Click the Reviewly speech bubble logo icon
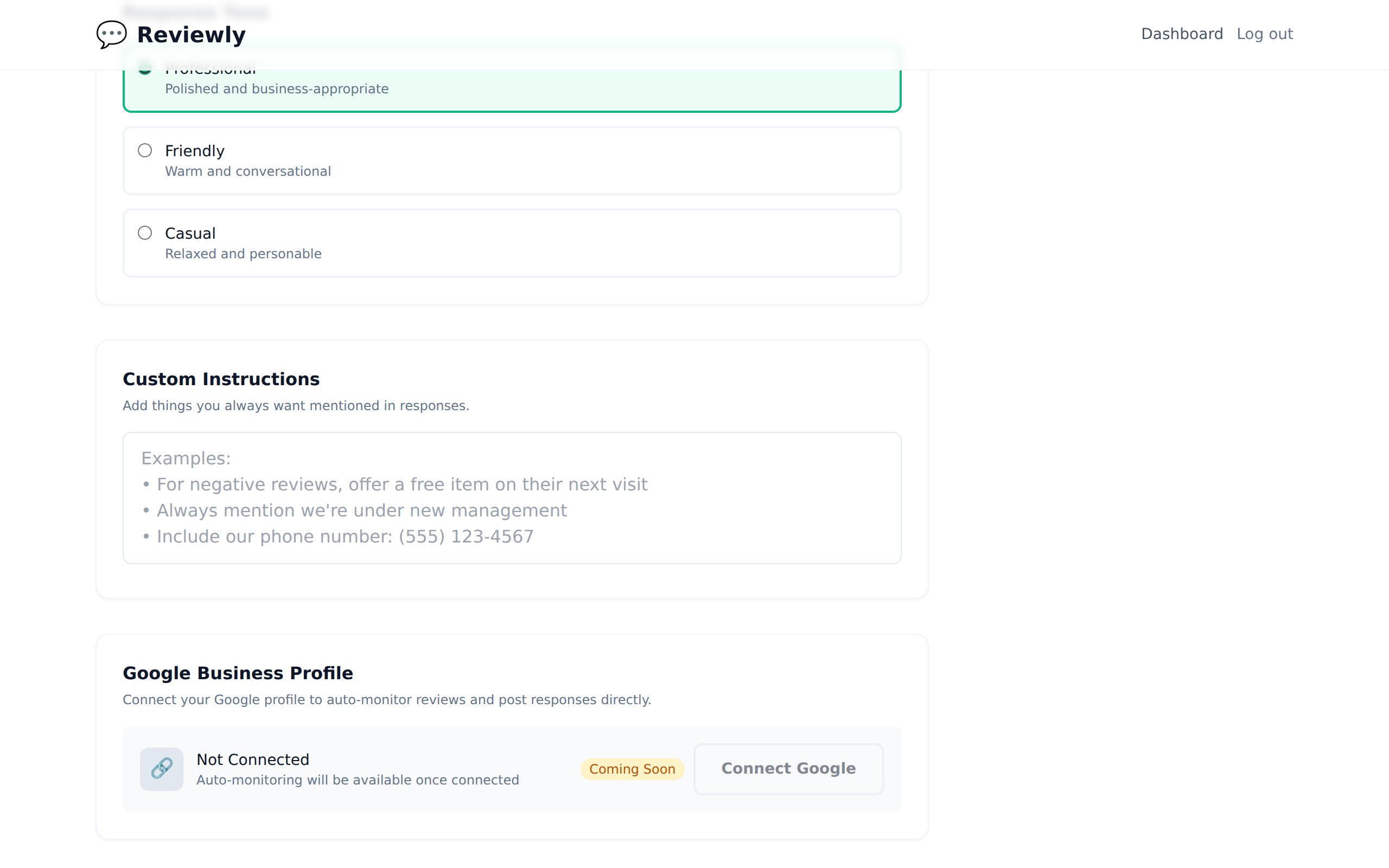 (x=112, y=34)
